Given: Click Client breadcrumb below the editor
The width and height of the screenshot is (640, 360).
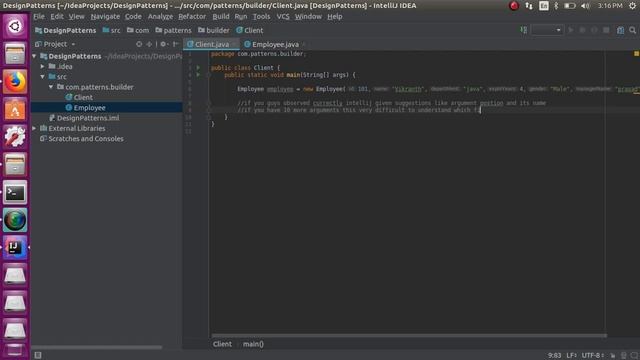Looking at the screenshot, I should click(x=222, y=344).
